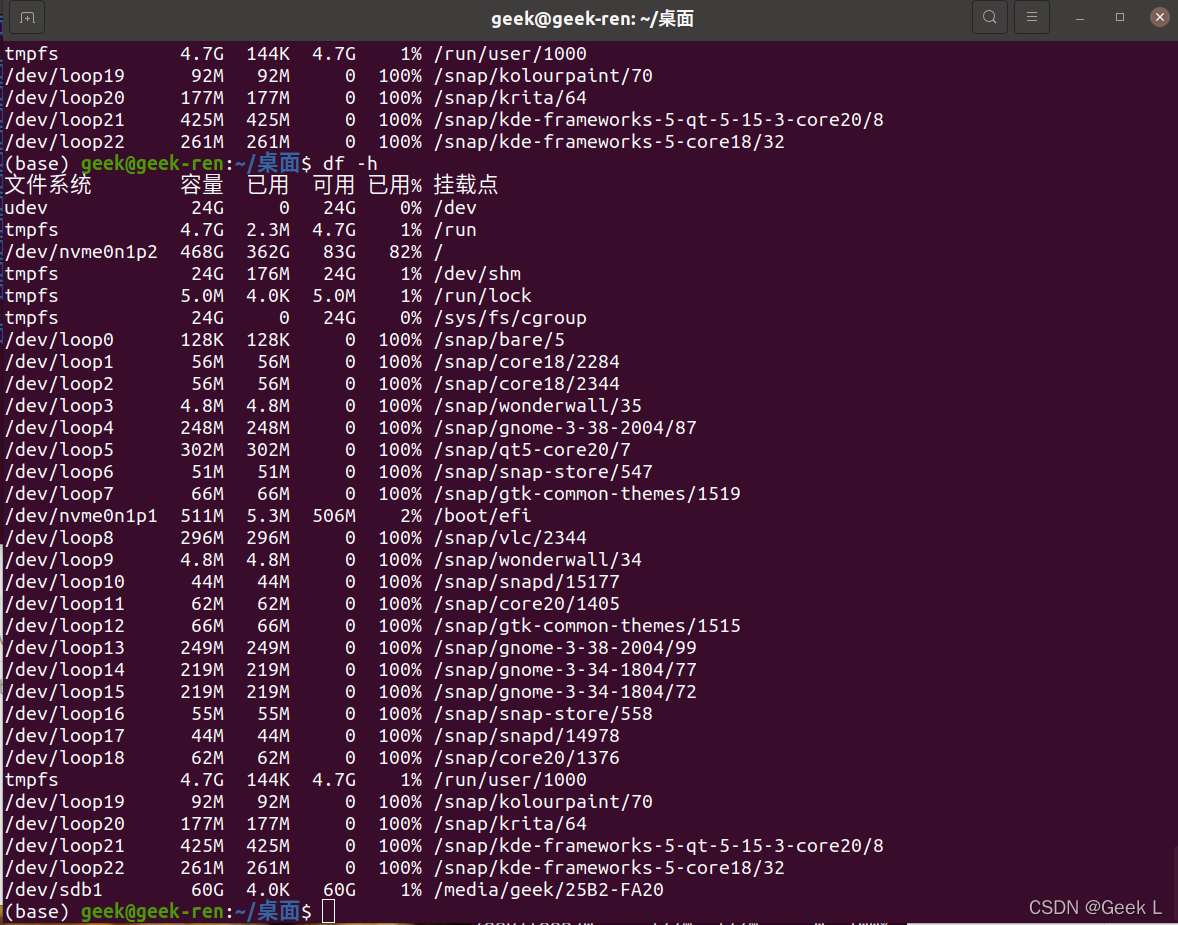The image size is (1178, 925).
Task: Click the 5.3M used value
Action: pos(268,515)
